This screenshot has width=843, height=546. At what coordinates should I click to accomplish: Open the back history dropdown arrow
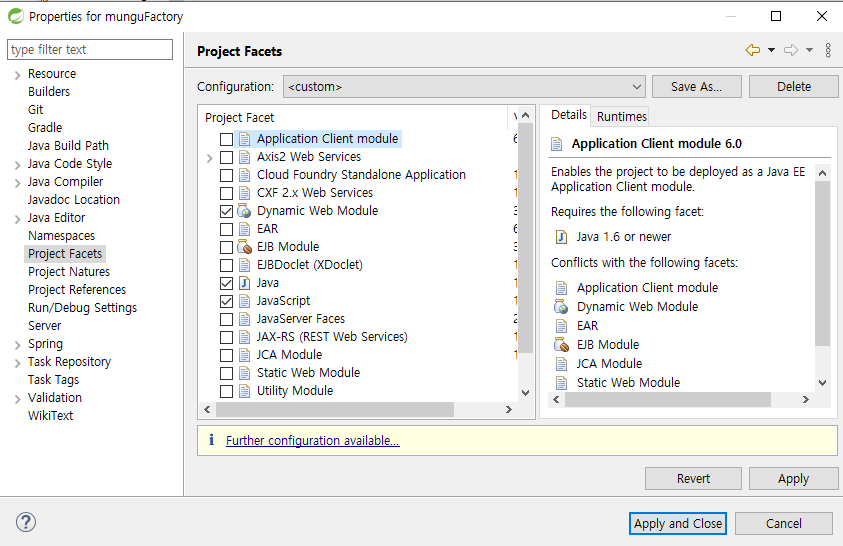click(x=771, y=50)
